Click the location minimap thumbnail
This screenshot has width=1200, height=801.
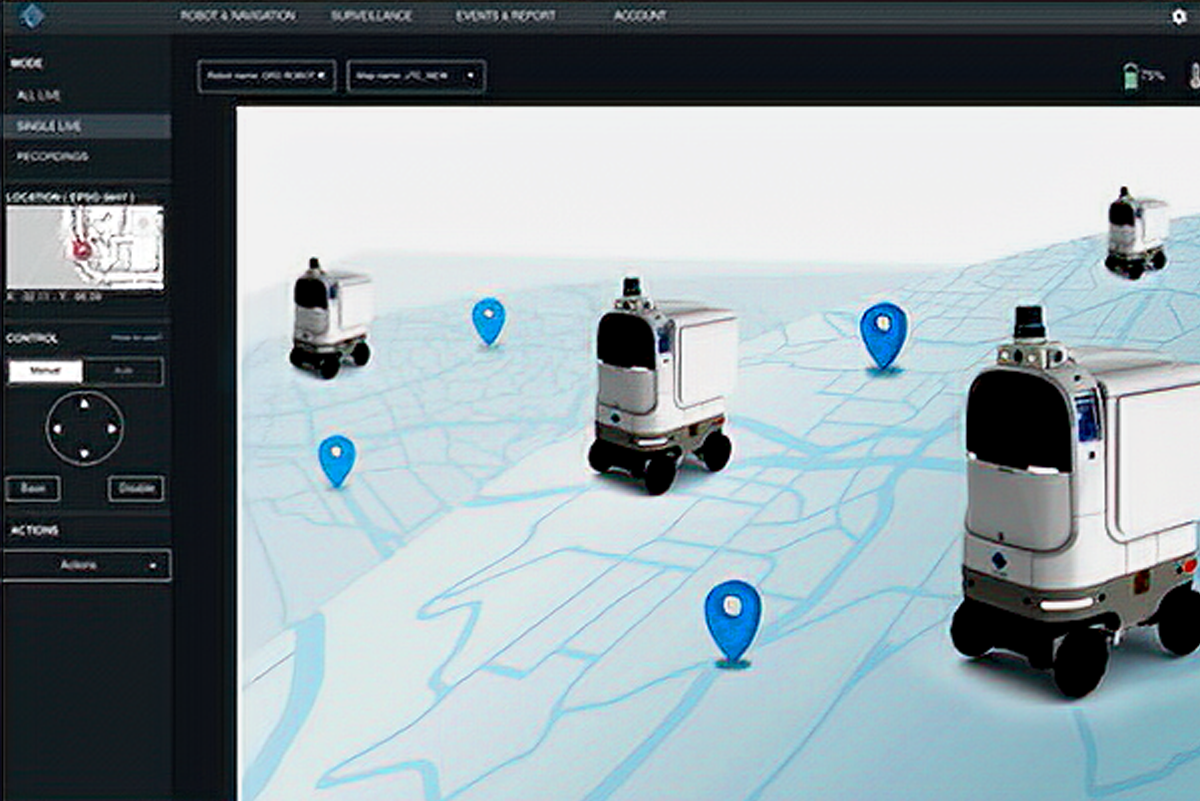(x=85, y=247)
